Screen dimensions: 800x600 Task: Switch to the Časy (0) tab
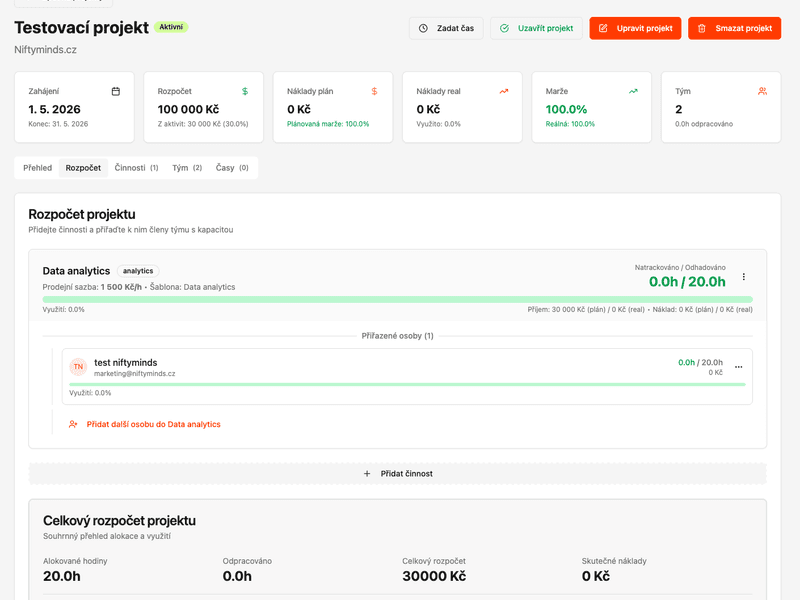click(232, 168)
